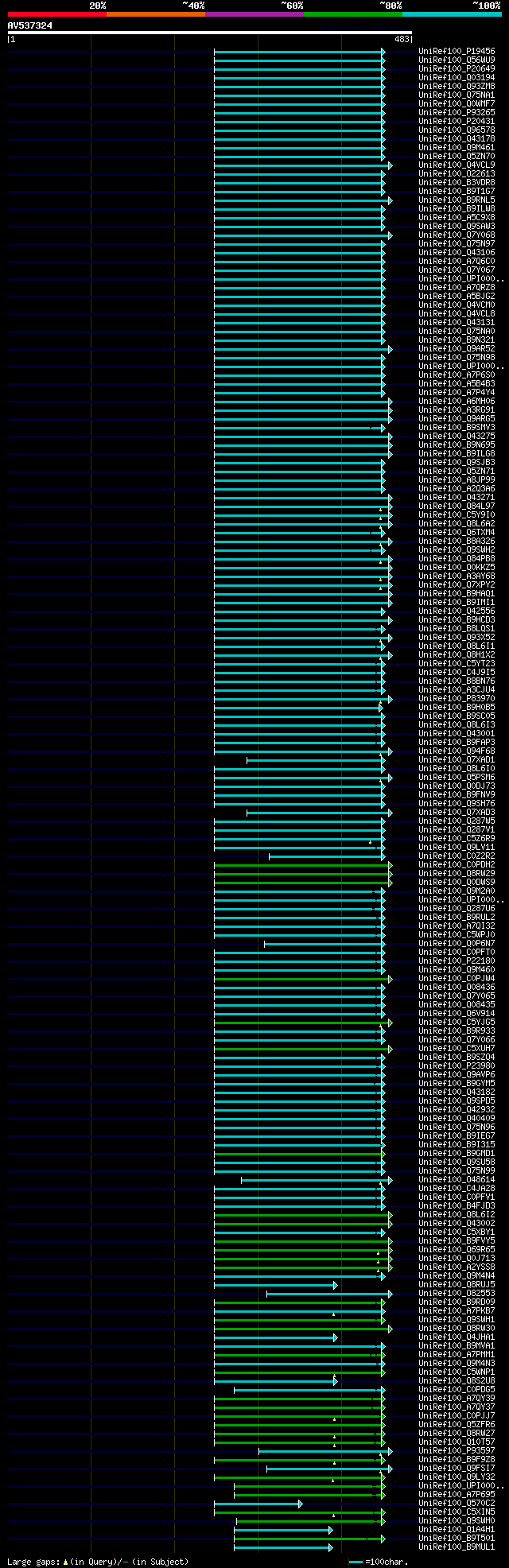Click hit label UniRef100_P93265
509x1568 pixels.
[x=457, y=113]
